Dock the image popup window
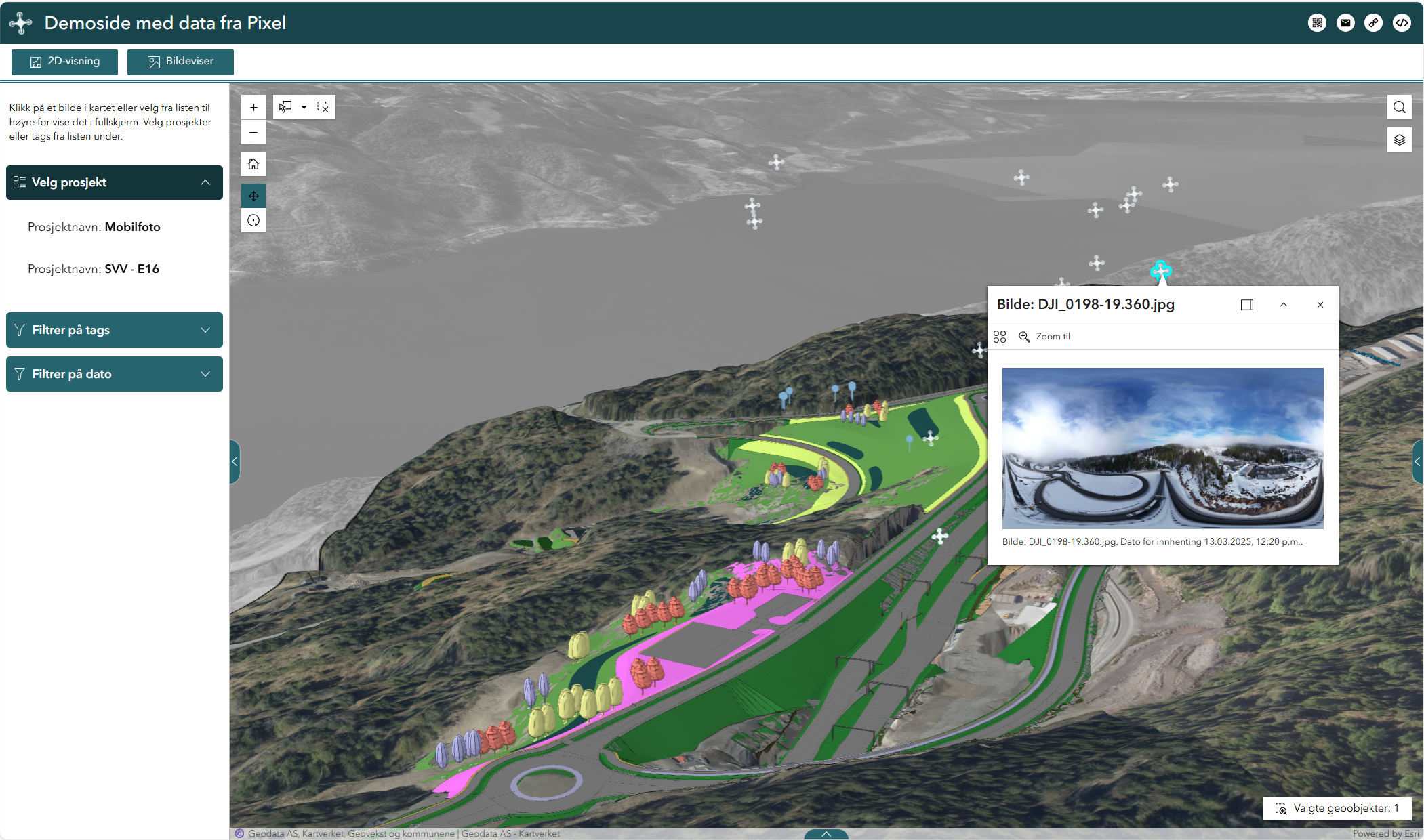The width and height of the screenshot is (1424, 840). tap(1246, 305)
